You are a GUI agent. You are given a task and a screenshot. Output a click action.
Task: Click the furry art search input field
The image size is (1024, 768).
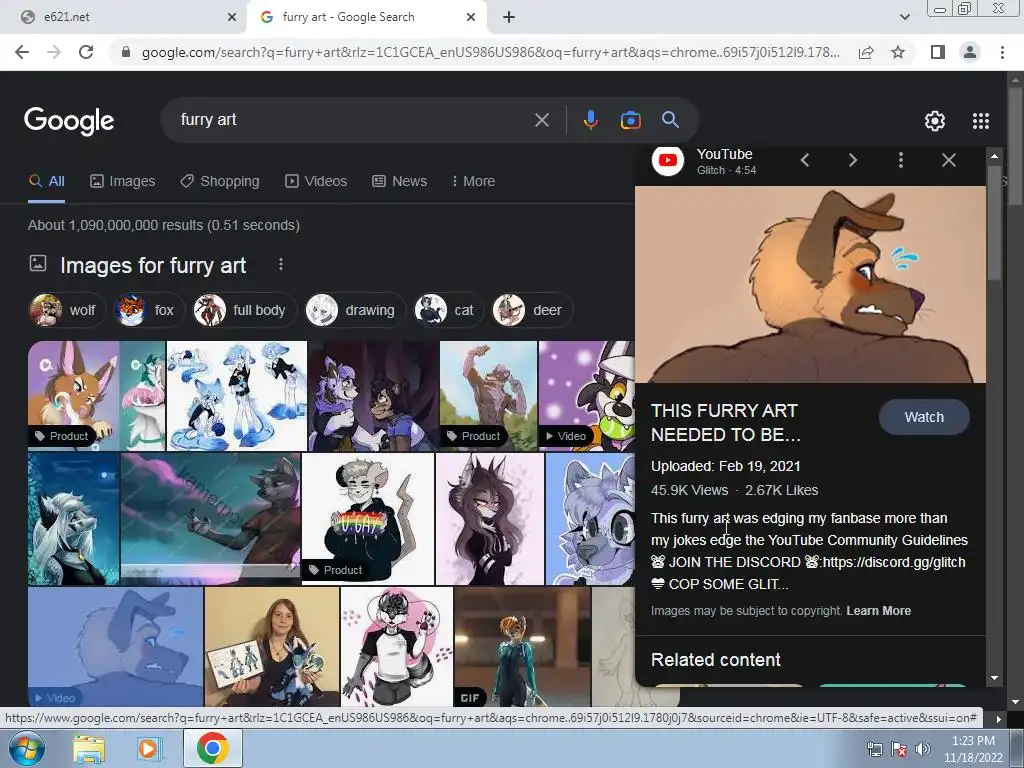pyautogui.click(x=353, y=120)
